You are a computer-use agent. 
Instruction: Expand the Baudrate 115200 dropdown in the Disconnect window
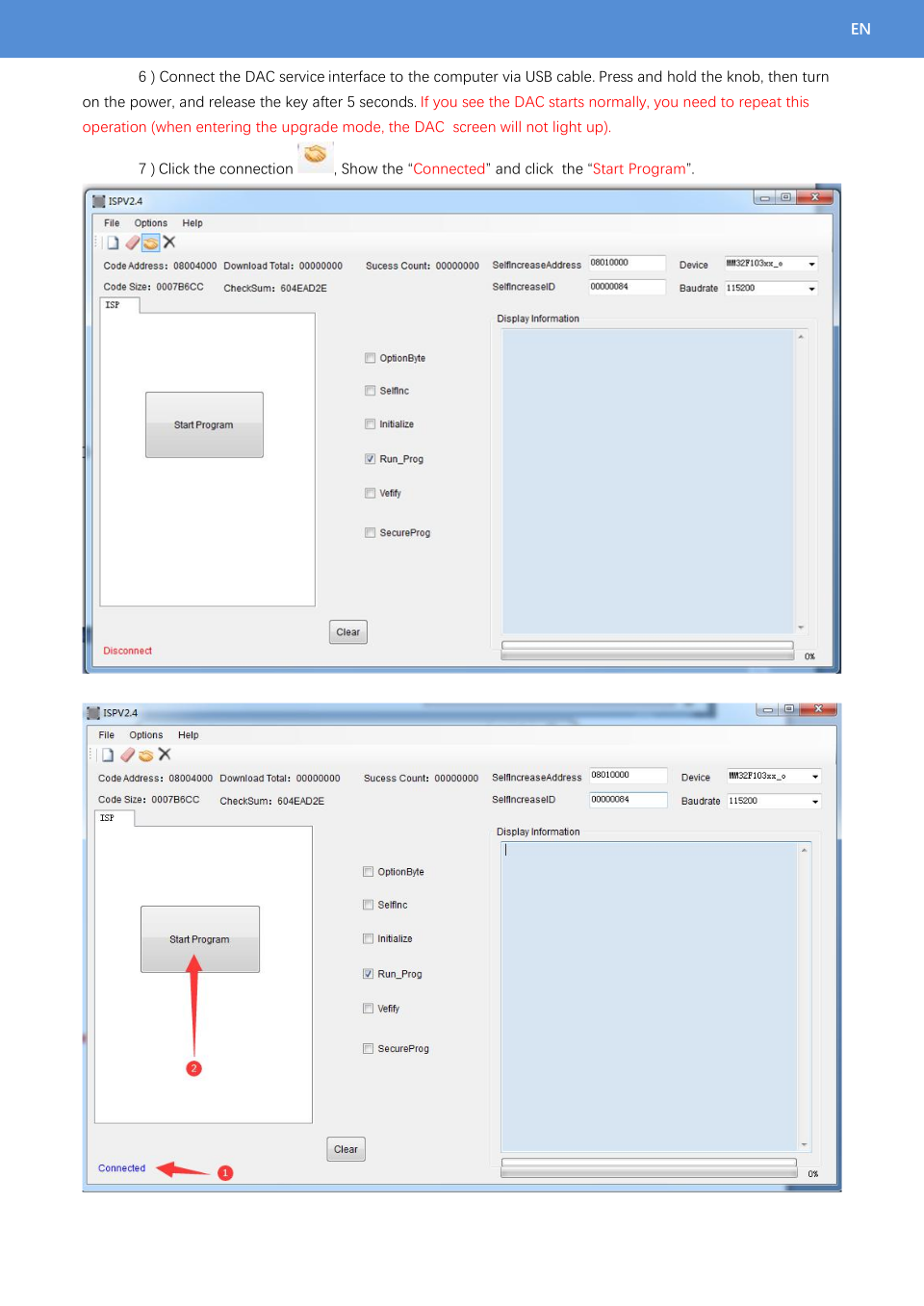tap(811, 289)
